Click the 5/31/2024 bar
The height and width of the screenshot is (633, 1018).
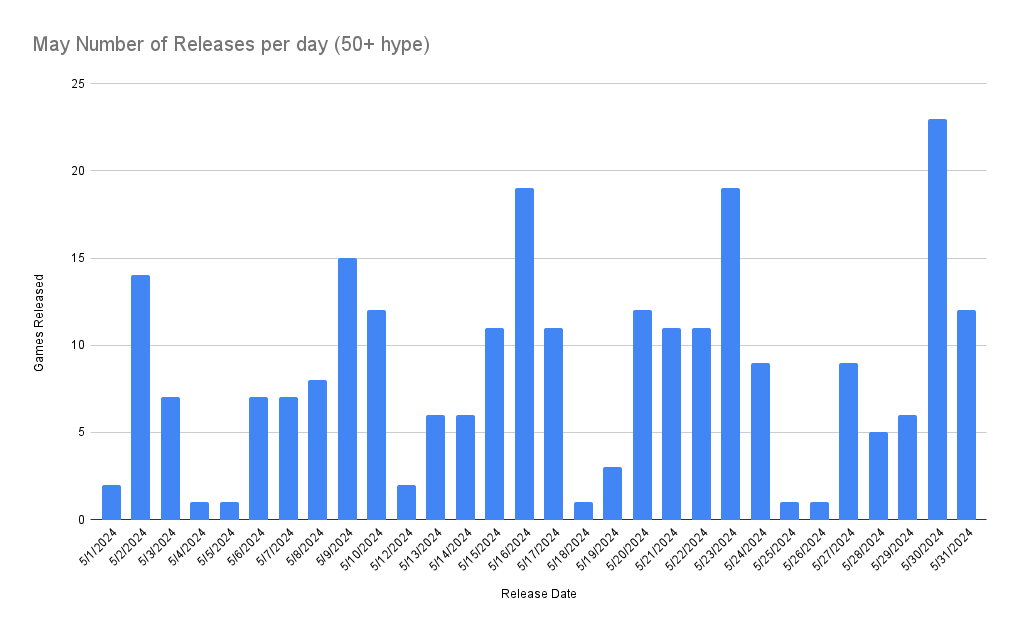(x=966, y=415)
